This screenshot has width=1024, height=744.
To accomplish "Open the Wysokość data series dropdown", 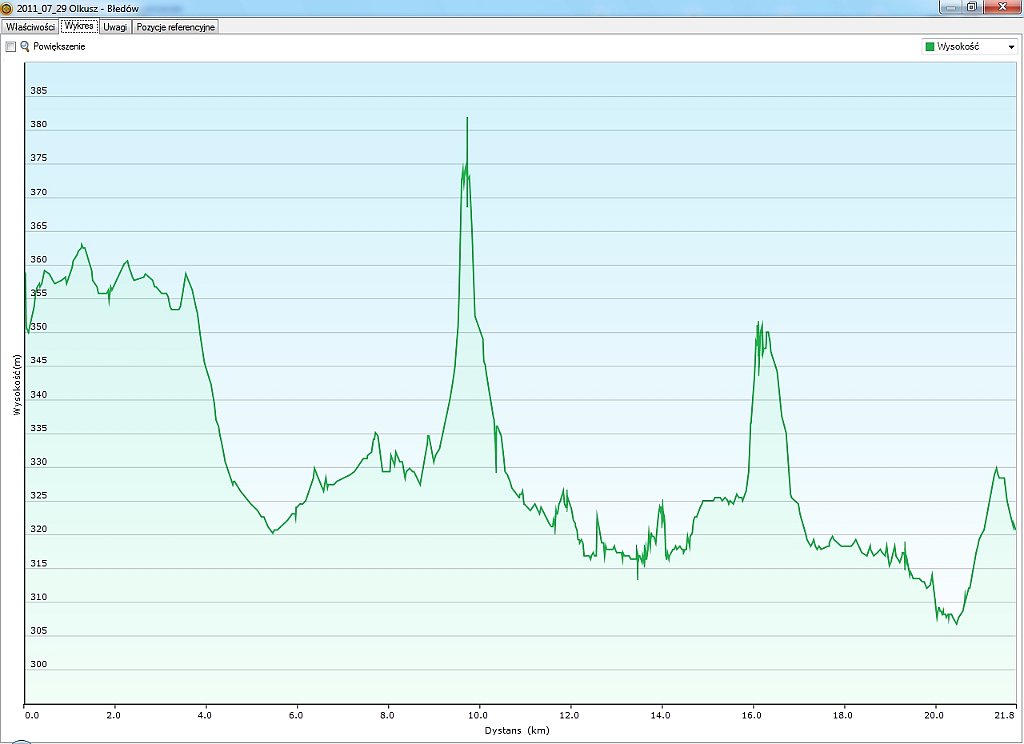I will pyautogui.click(x=968, y=47).
